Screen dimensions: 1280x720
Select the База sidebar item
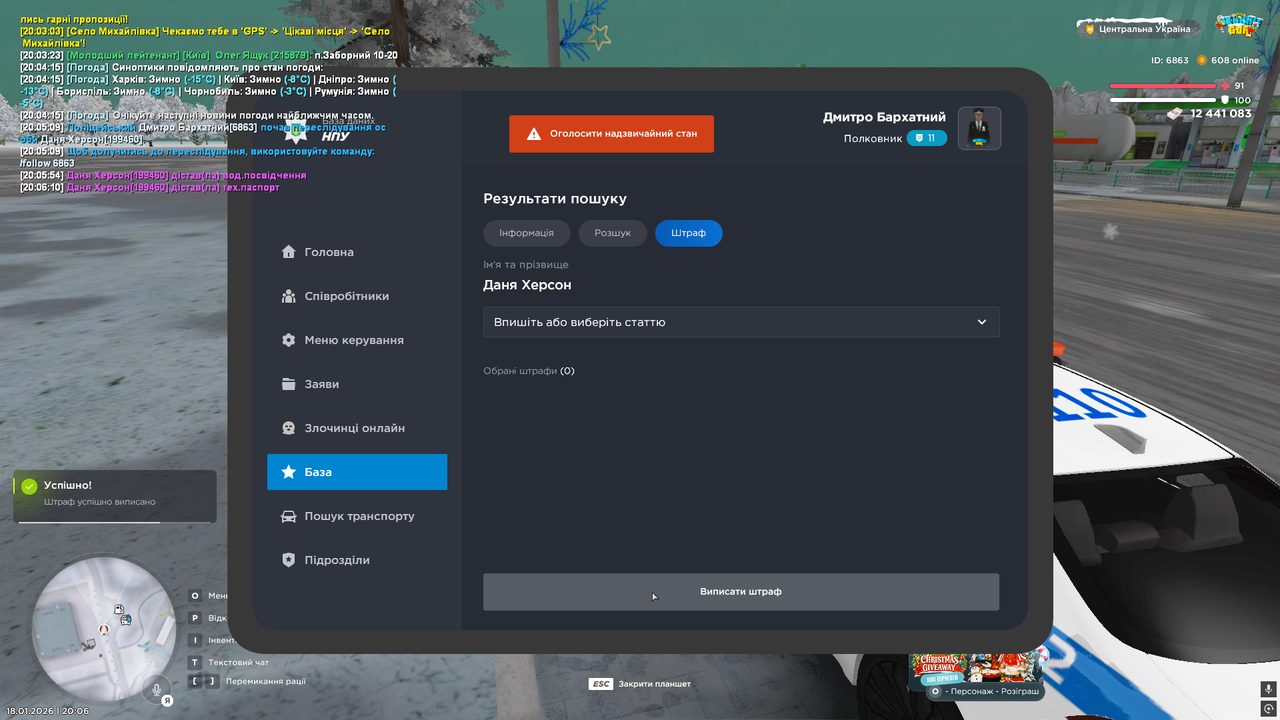[x=357, y=472]
